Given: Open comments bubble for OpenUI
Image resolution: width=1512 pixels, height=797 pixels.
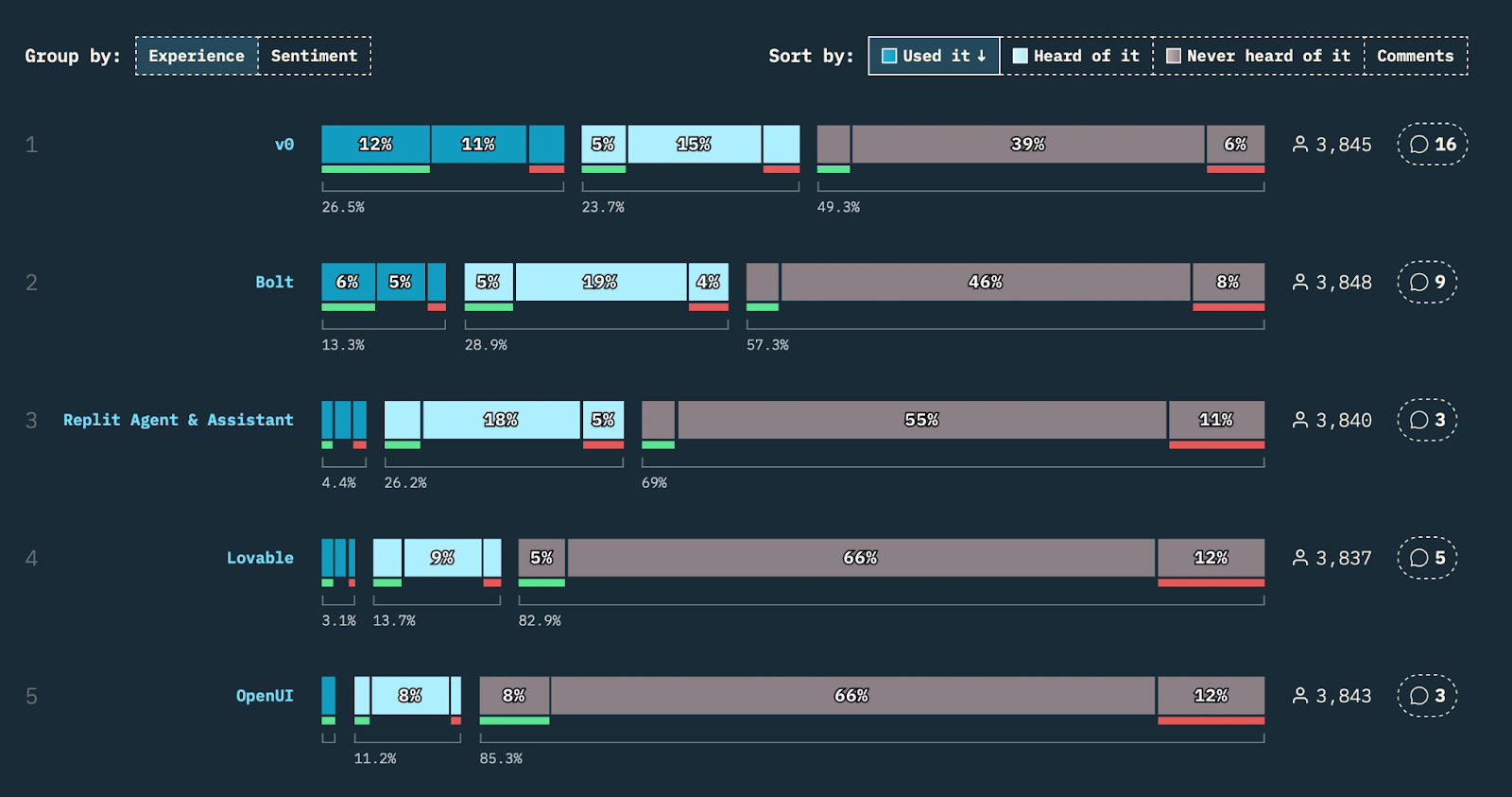Looking at the screenshot, I should click(1427, 696).
